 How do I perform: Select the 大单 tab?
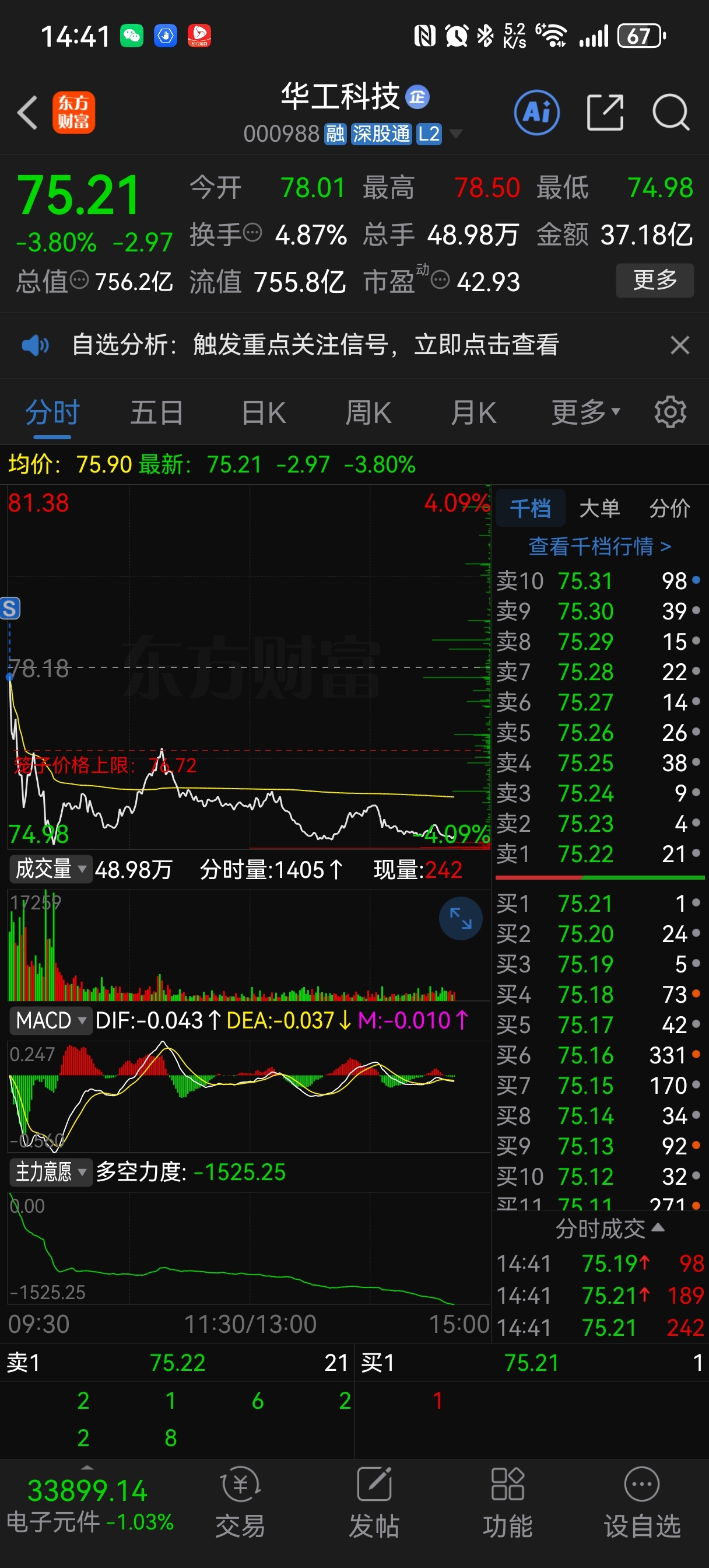(599, 508)
